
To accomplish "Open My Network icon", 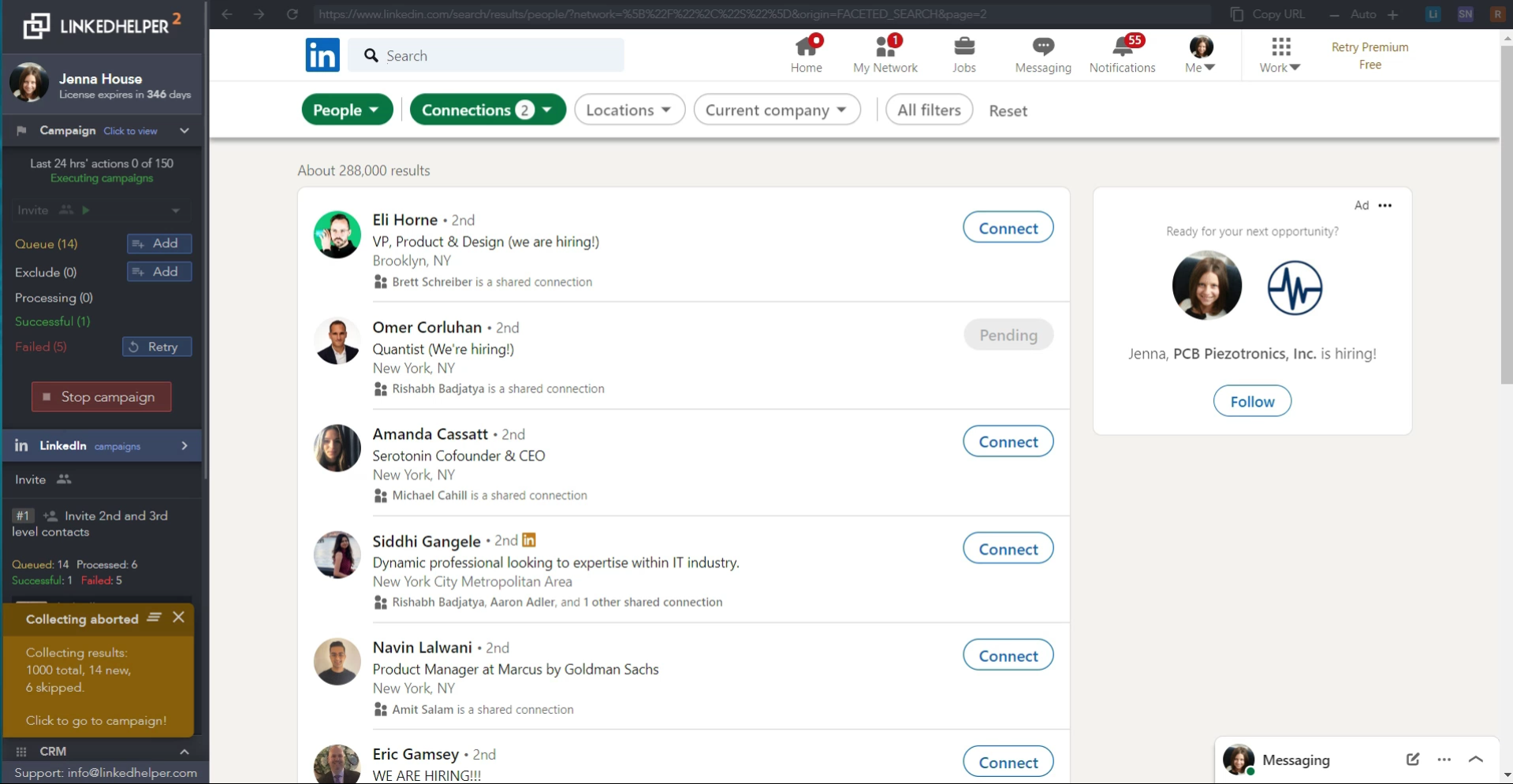I will click(x=885, y=55).
